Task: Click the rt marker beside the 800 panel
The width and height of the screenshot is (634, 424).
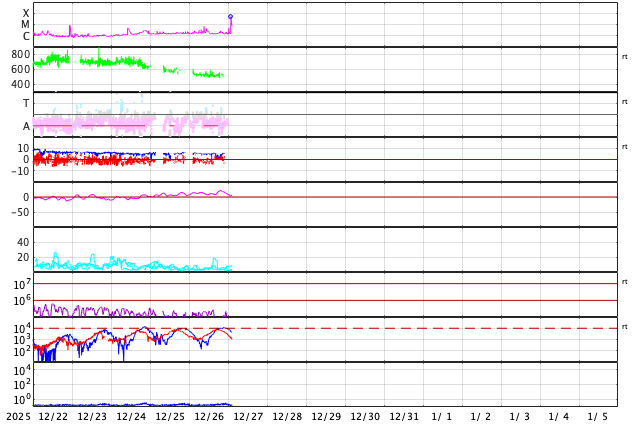Action: [x=624, y=57]
